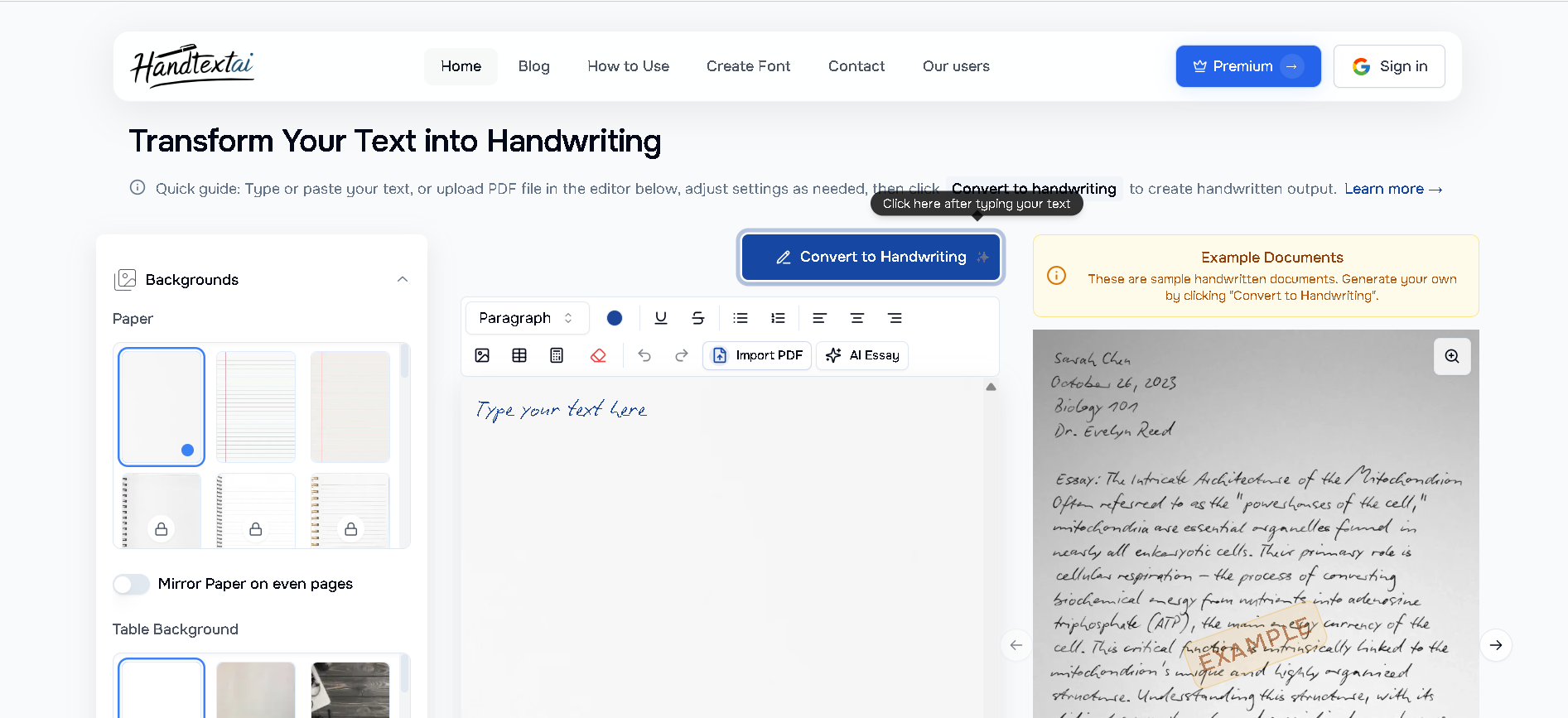The width and height of the screenshot is (1568, 718).
Task: Align text to the left
Action: coord(819,318)
